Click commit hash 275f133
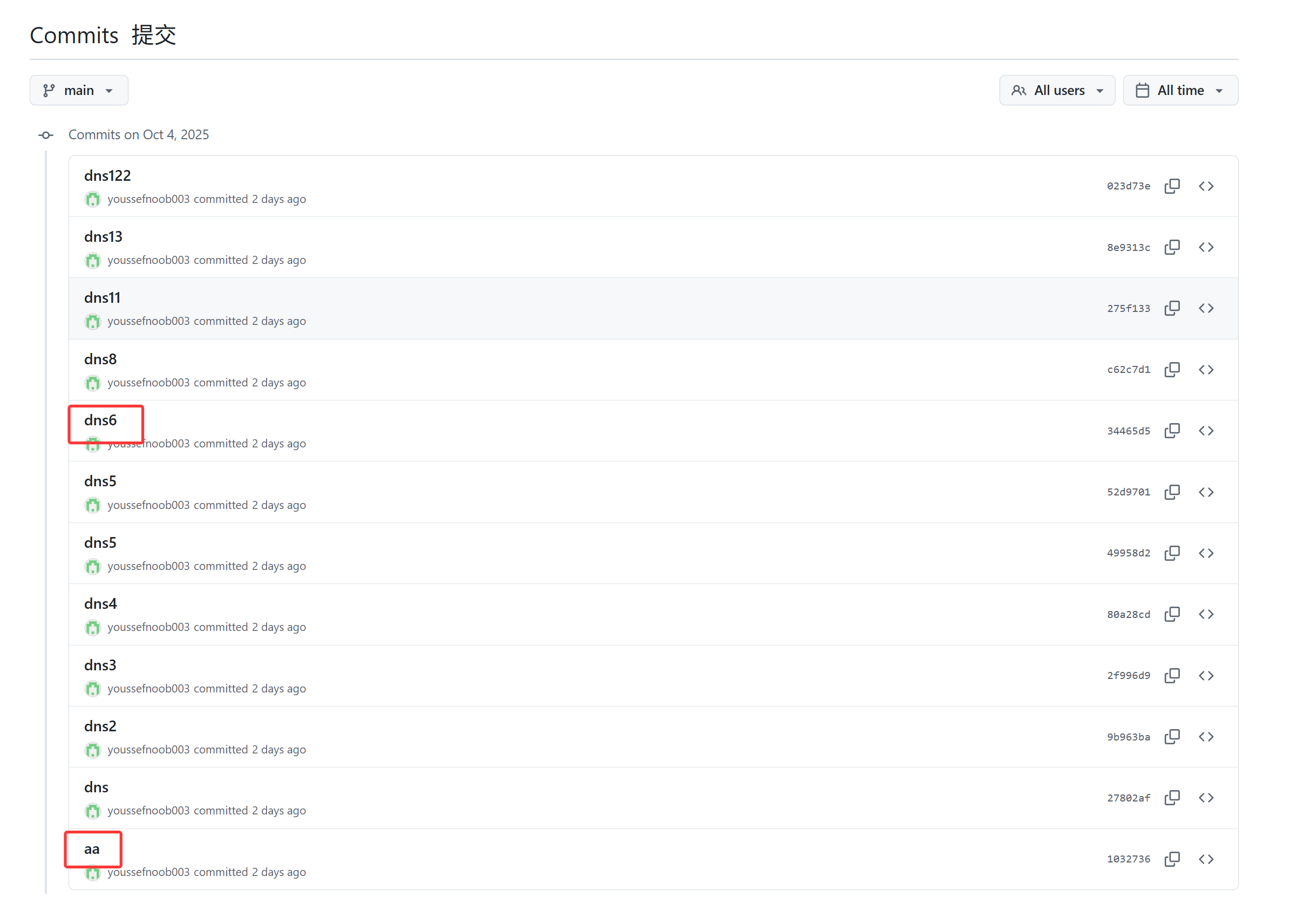 tap(1128, 308)
